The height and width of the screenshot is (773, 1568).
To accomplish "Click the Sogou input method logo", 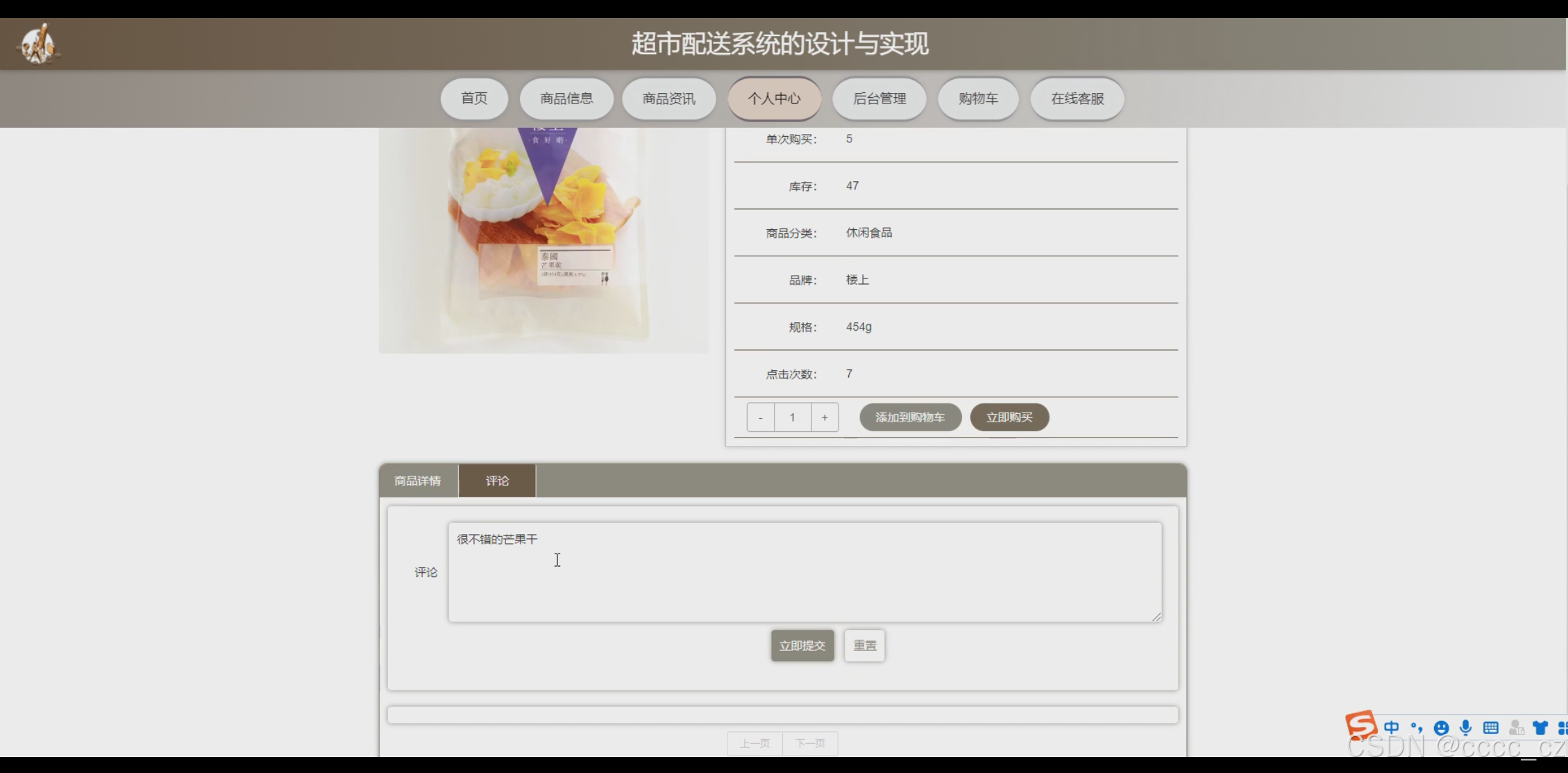I will pos(1360,725).
